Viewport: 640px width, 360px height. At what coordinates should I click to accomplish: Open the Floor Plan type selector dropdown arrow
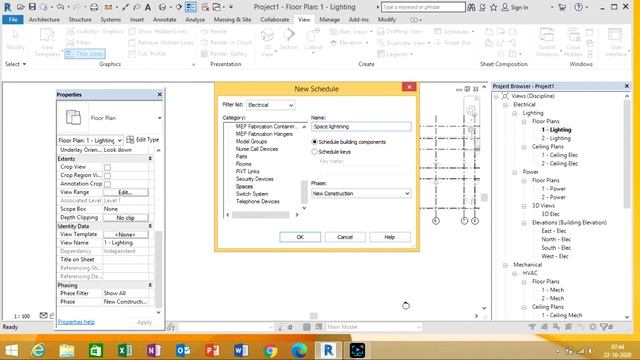[x=159, y=118]
